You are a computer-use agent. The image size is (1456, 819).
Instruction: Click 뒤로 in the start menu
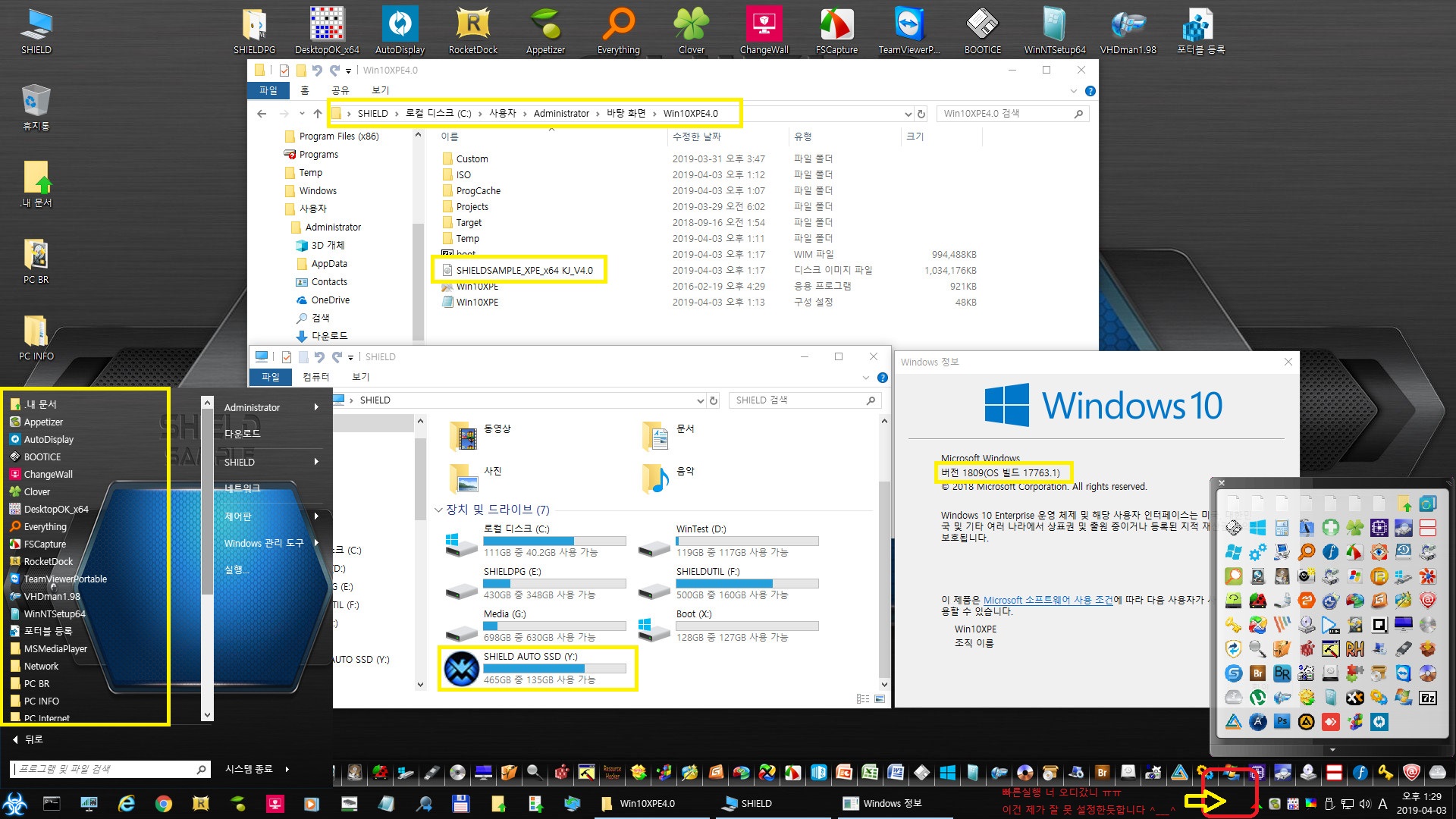pyautogui.click(x=29, y=739)
